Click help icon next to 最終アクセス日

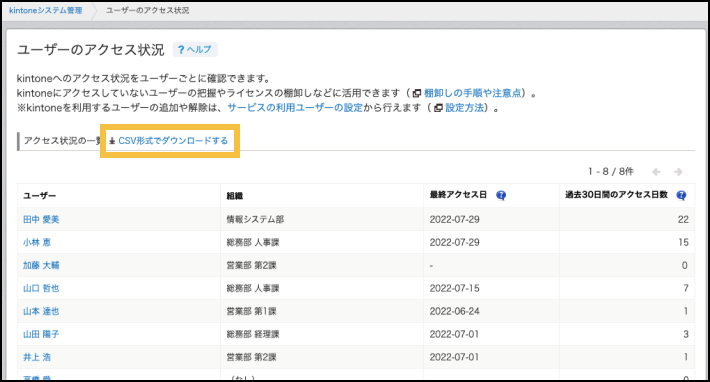(501, 195)
